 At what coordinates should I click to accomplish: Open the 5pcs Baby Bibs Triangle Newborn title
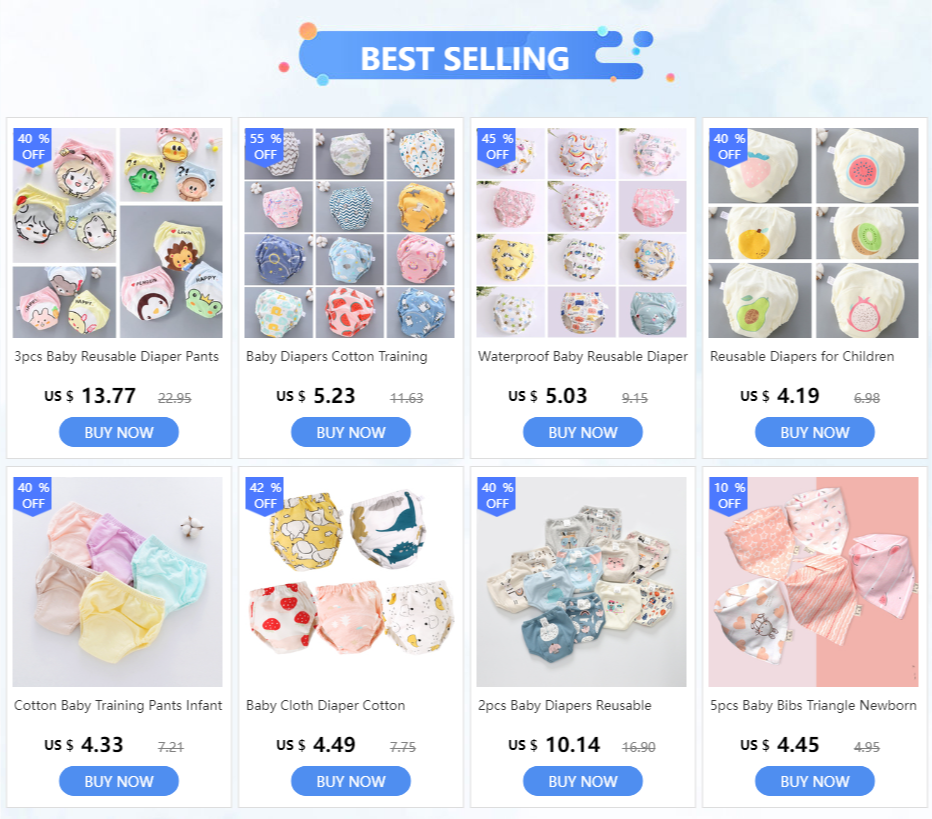tap(813, 705)
